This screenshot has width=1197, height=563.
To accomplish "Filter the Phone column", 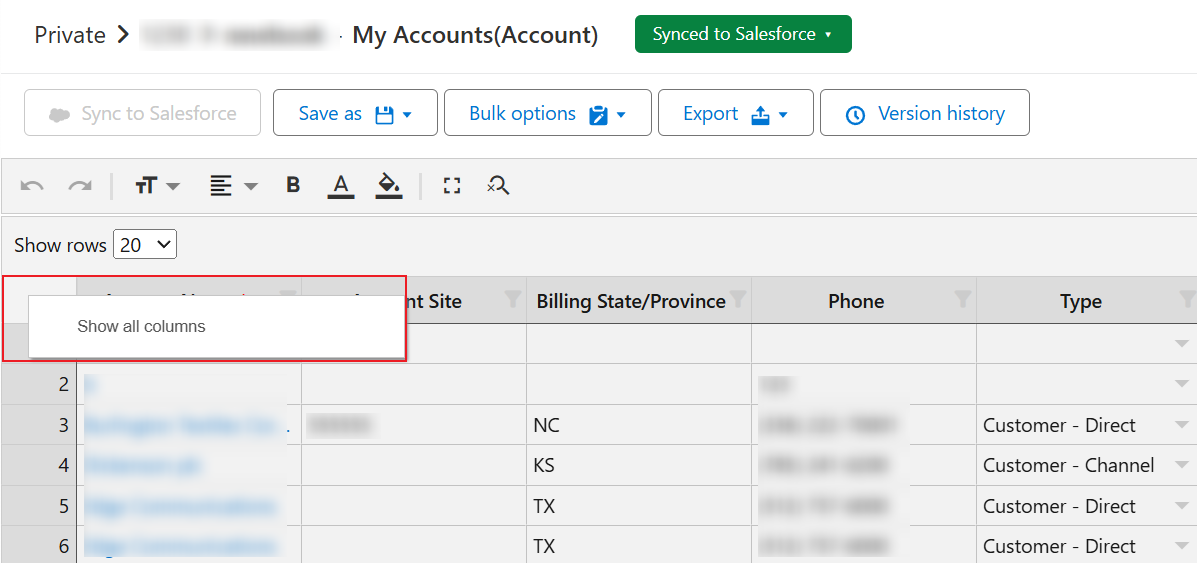I will (x=963, y=299).
